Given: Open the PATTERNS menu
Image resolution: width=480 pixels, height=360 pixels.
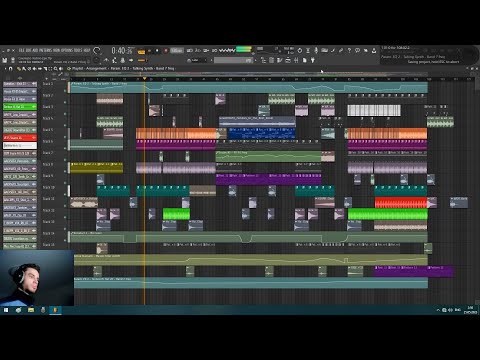Looking at the screenshot, I should pos(45,50).
